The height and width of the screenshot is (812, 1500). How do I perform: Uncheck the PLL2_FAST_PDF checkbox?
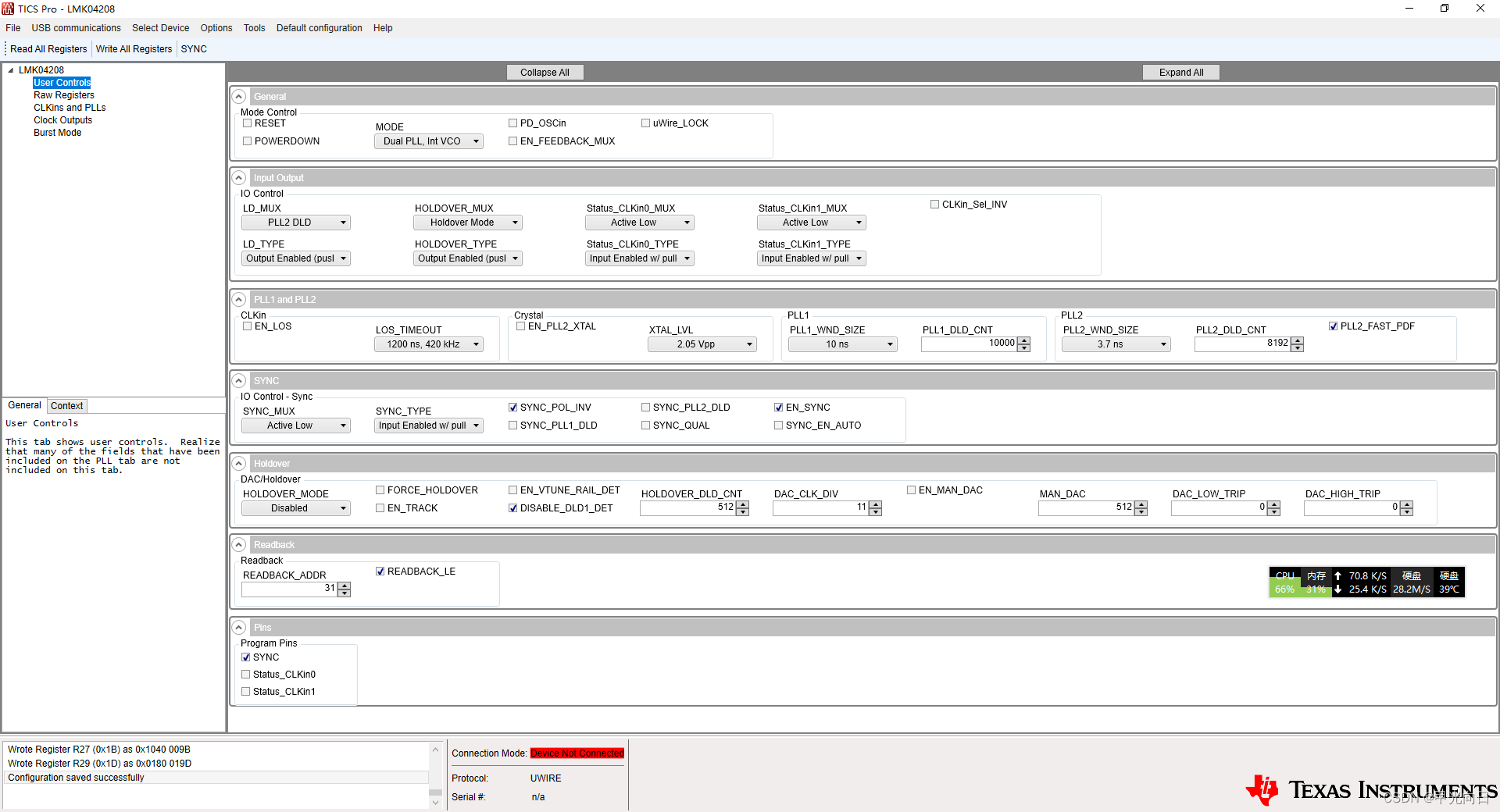(1334, 326)
